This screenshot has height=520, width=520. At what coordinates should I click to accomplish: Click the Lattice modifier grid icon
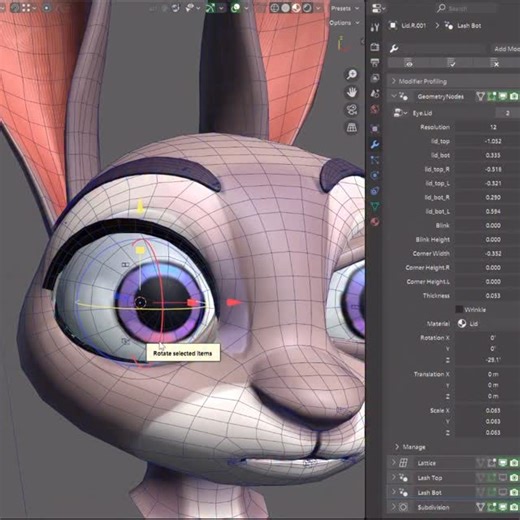point(403,463)
